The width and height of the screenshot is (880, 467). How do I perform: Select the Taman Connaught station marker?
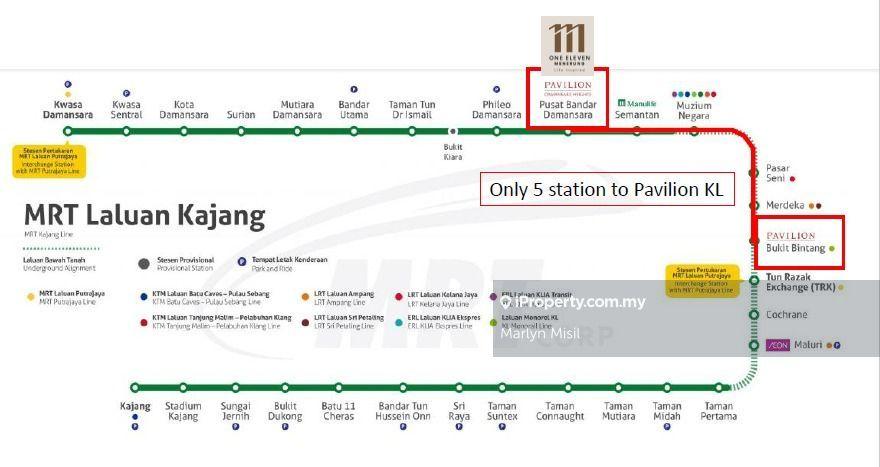click(560, 388)
